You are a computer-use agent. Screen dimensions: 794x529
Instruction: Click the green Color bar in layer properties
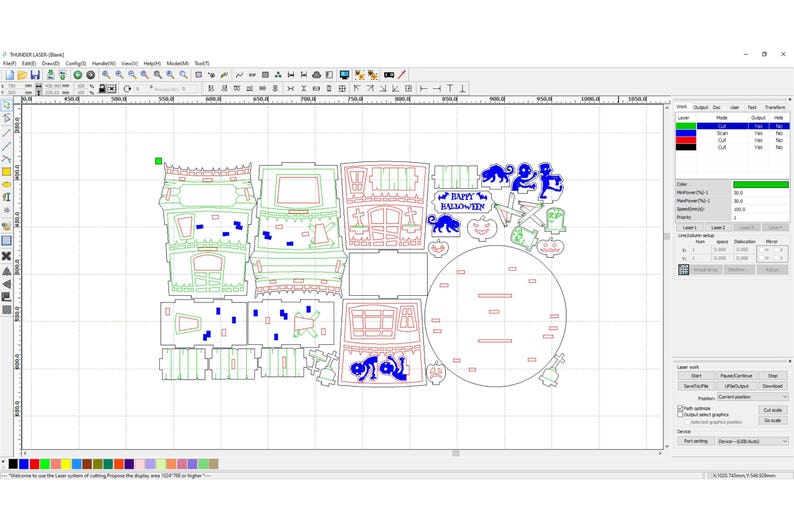(x=761, y=184)
